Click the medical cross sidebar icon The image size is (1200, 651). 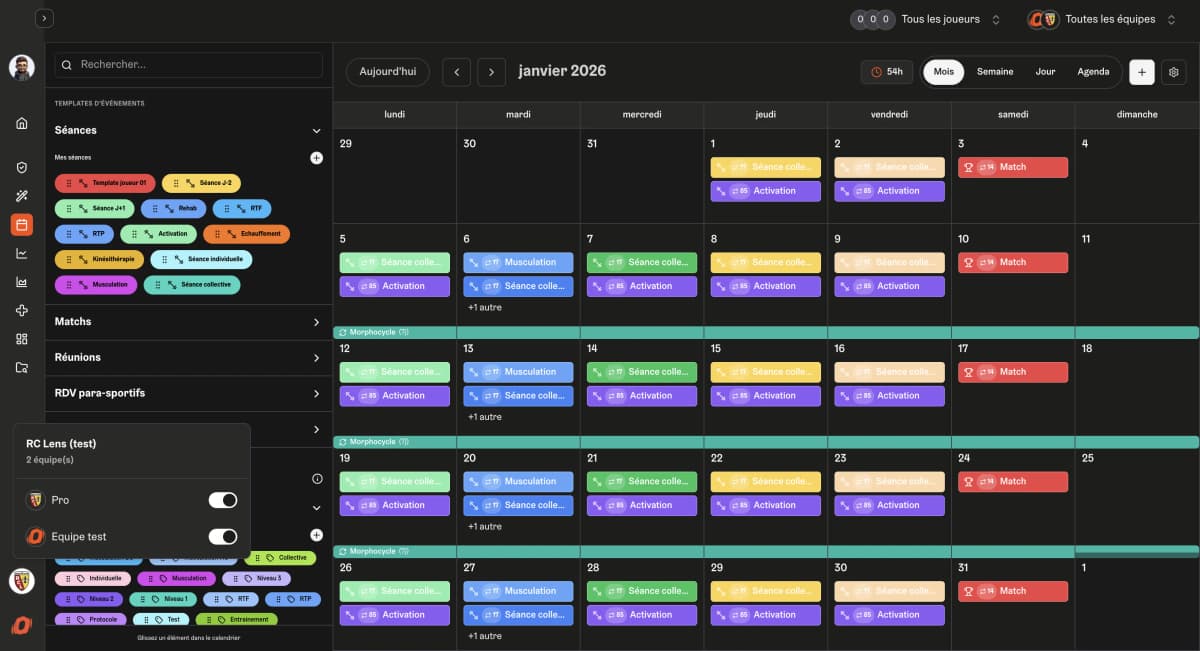22,311
